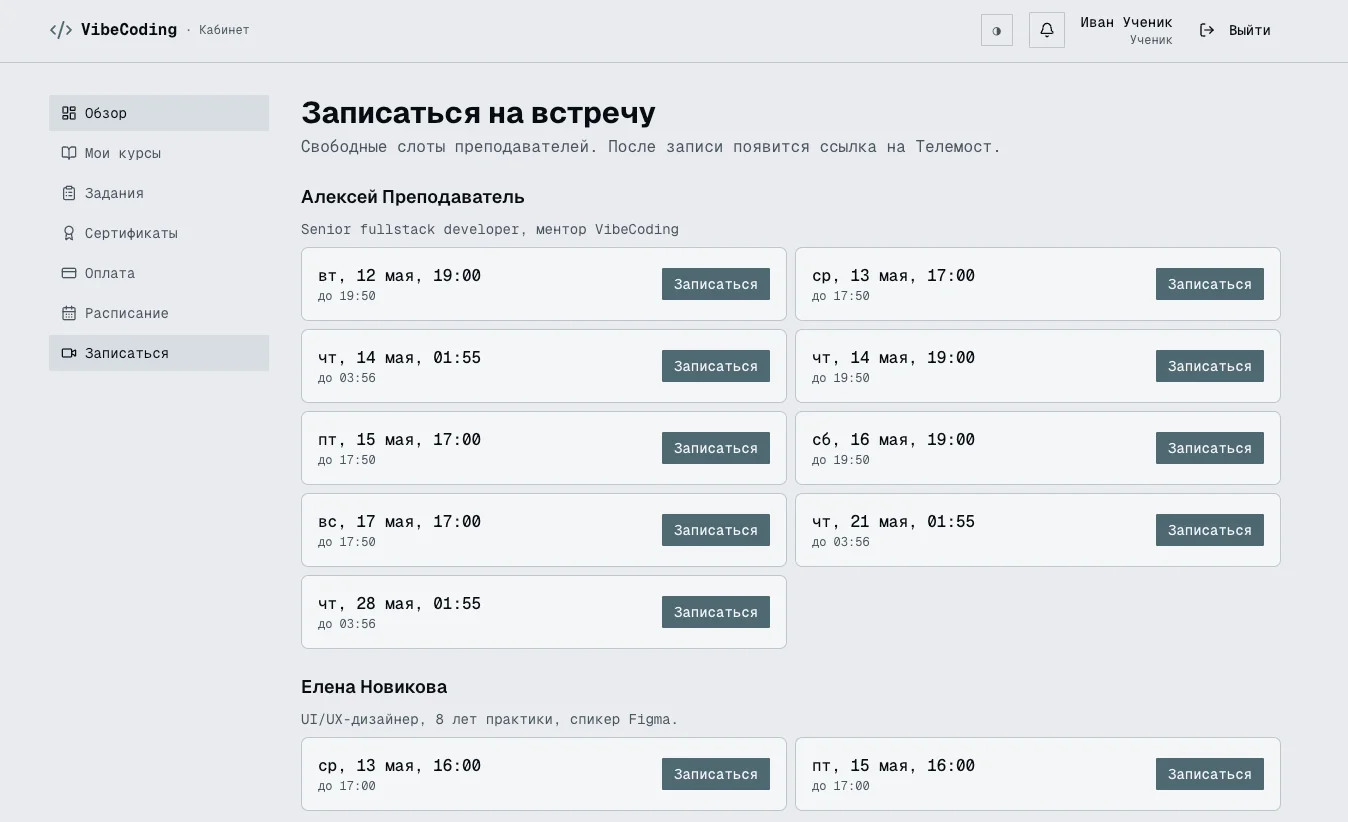The image size is (1348, 822).
Task: Book the чт, 28 мая, 01:55 slot
Action: tap(716, 612)
